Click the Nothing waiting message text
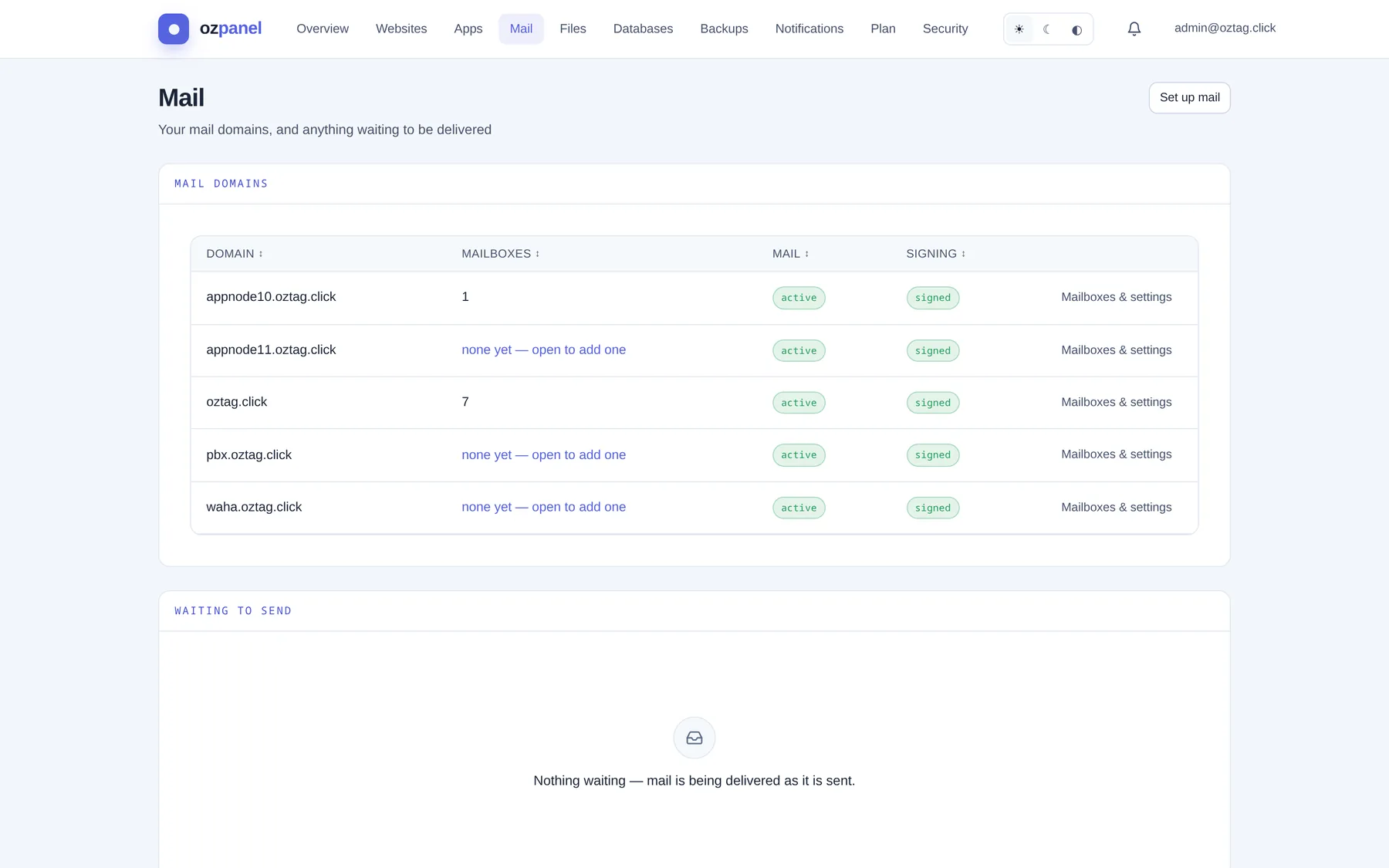The image size is (1389, 868). tap(694, 781)
